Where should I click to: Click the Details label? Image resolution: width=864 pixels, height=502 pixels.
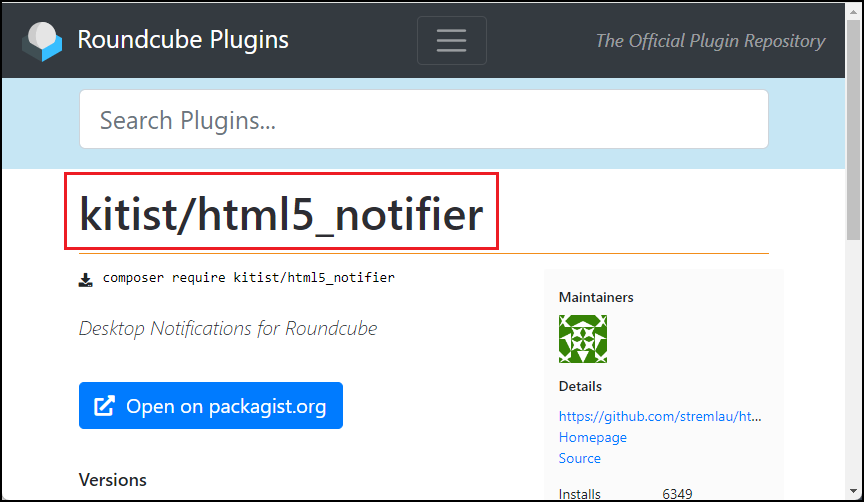[x=580, y=386]
